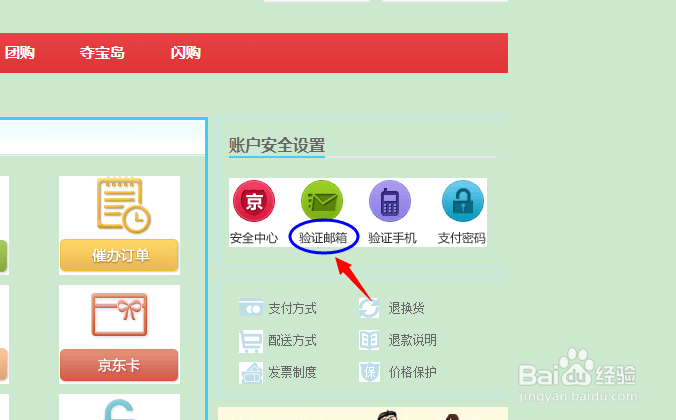The width and height of the screenshot is (676, 420).
Task: Select the purple mobile phone verification icon
Action: click(x=390, y=201)
